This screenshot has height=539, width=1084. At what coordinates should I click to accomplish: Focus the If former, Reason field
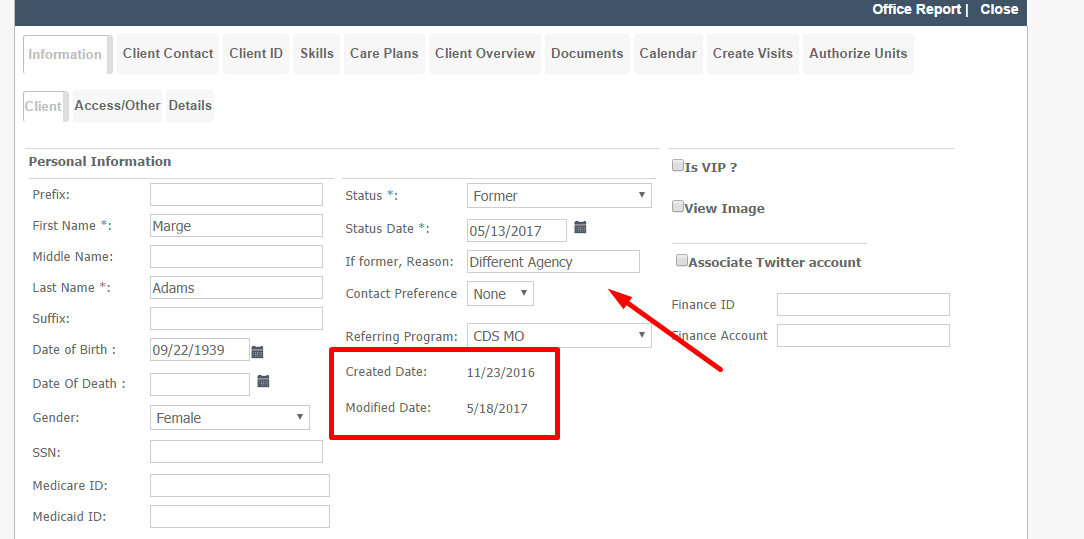553,262
